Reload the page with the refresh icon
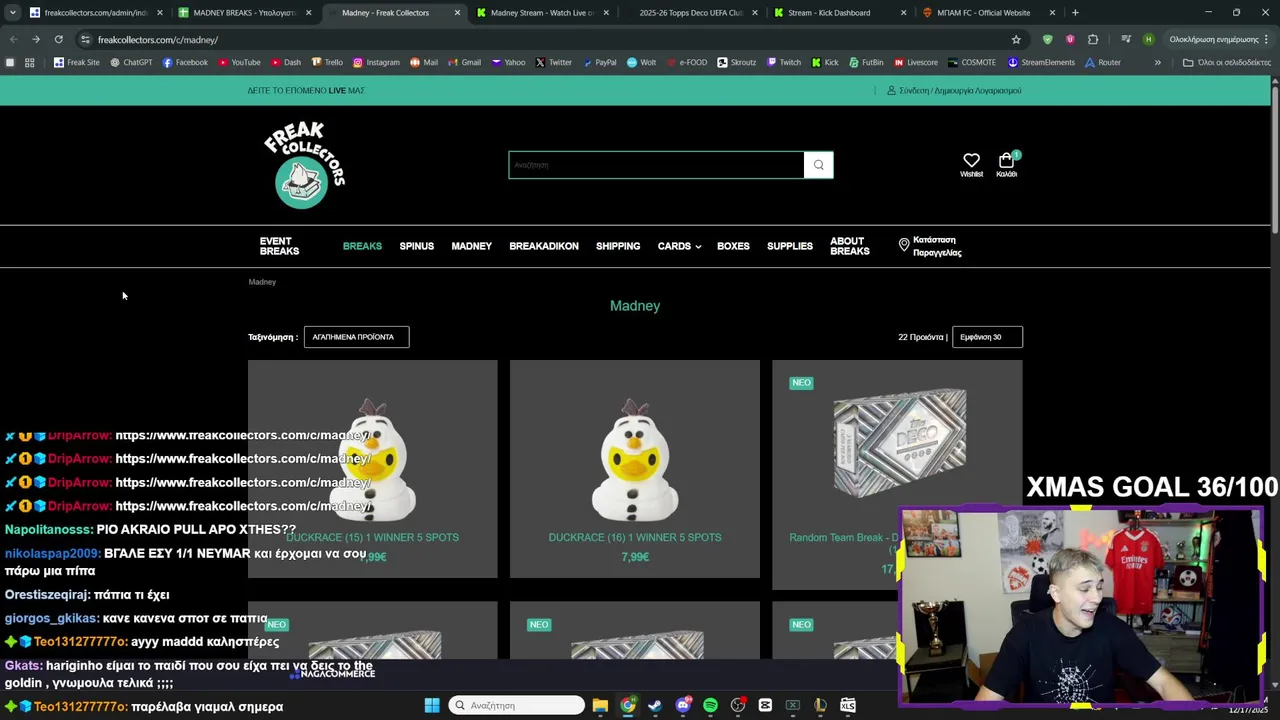The height and width of the screenshot is (720, 1280). coord(59,39)
